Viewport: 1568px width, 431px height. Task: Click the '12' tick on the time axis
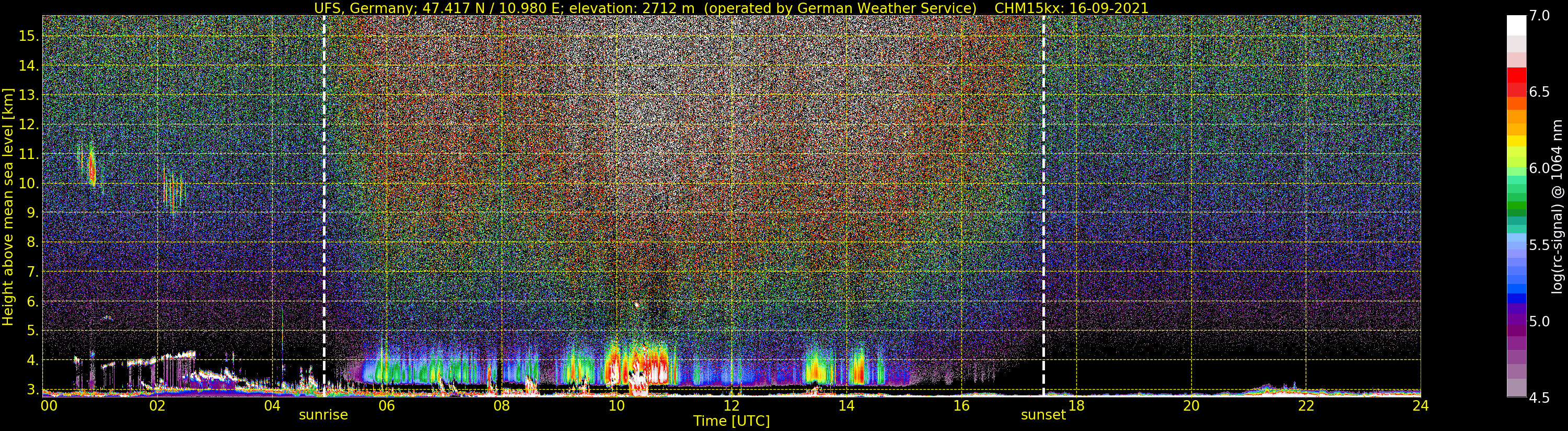pos(731,405)
